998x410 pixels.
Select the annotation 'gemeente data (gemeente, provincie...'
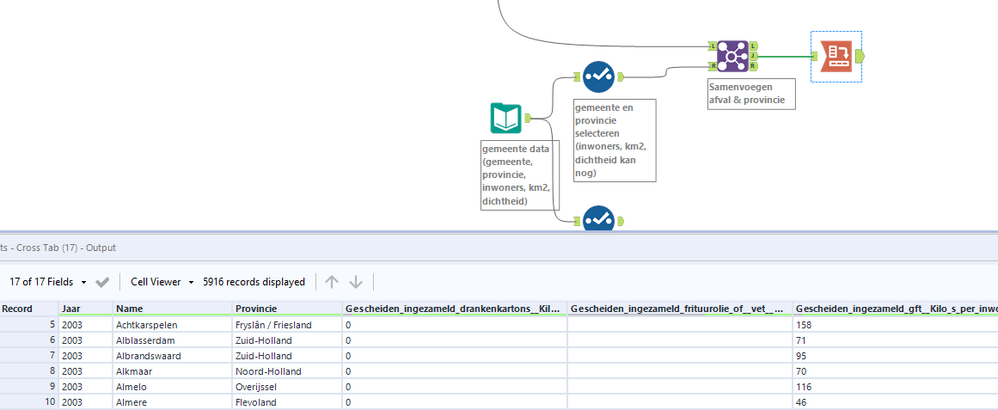[521, 175]
